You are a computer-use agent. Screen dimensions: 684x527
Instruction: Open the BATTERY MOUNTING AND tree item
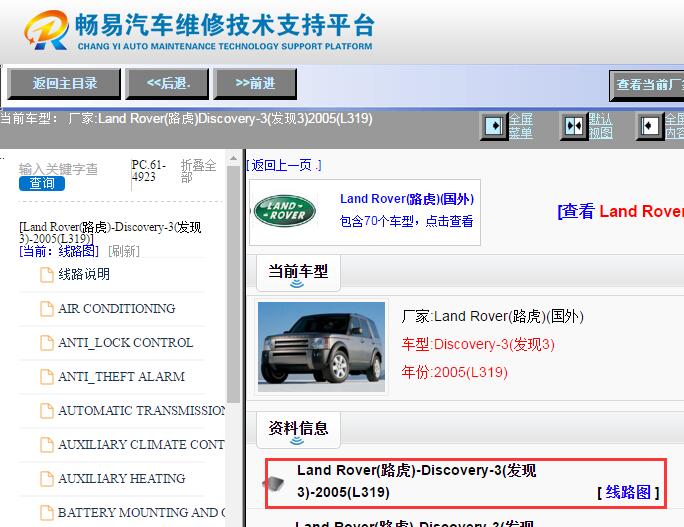point(142,513)
